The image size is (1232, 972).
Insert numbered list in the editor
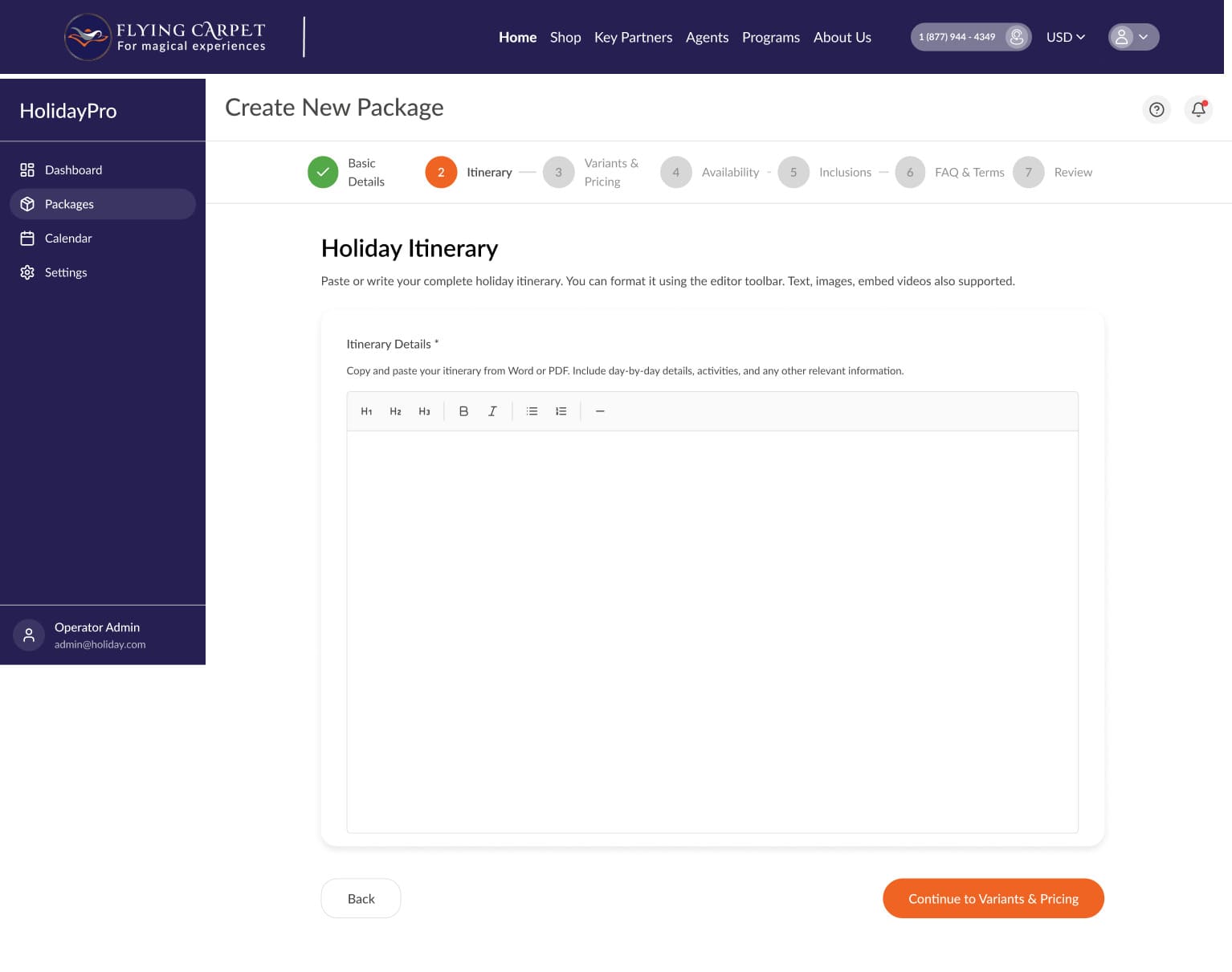[x=561, y=411]
